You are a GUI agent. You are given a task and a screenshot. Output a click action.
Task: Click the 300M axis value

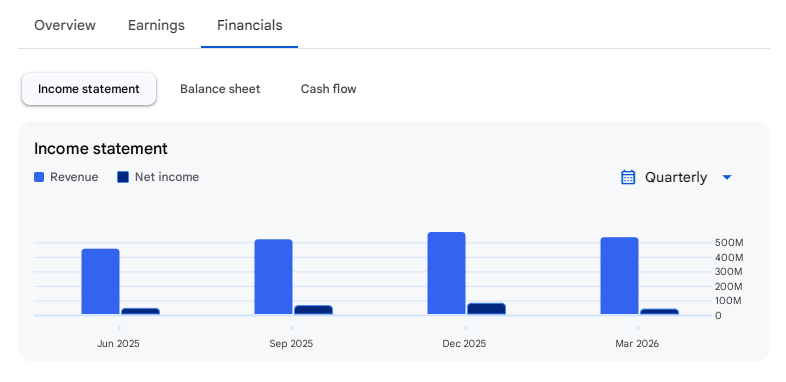pyautogui.click(x=729, y=272)
